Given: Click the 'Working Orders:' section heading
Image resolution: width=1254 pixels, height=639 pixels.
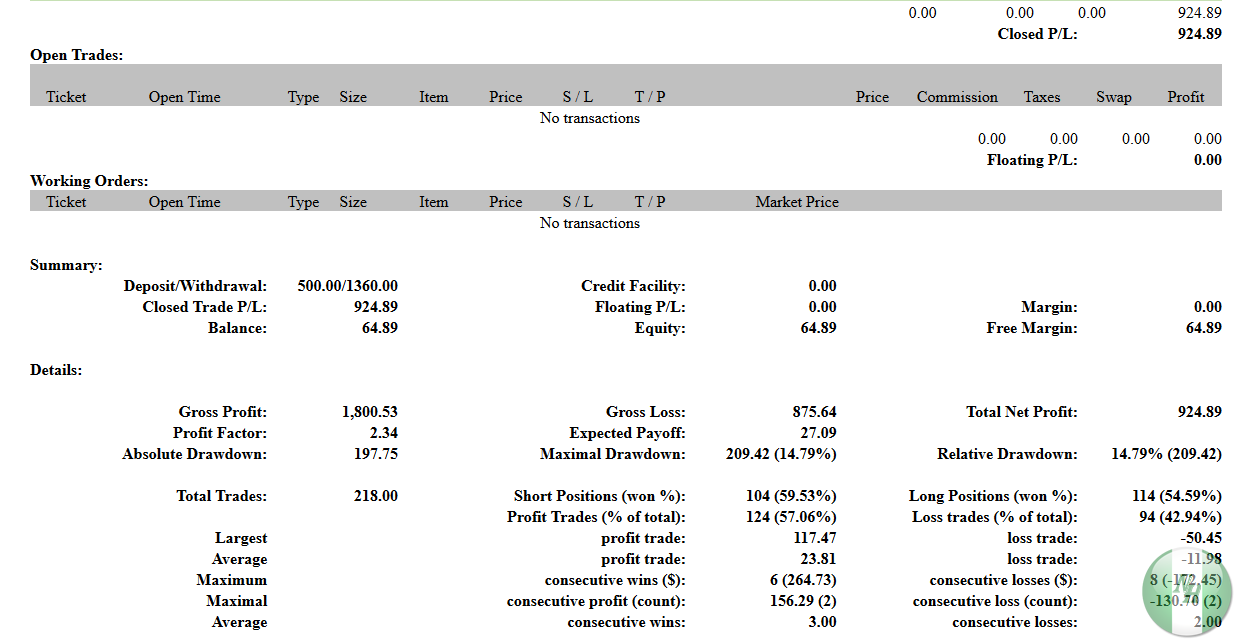Looking at the screenshot, I should tap(89, 181).
